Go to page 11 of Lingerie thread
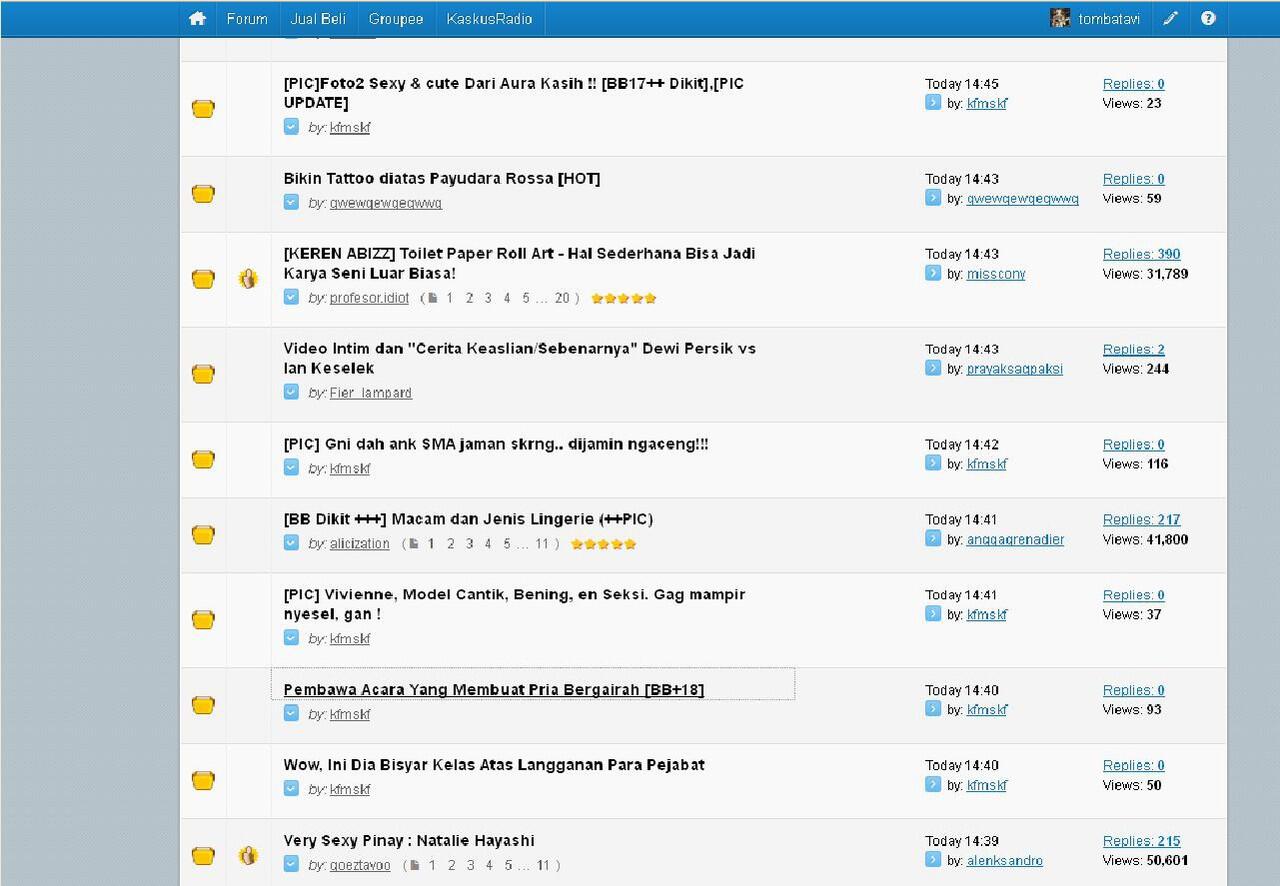 coord(542,544)
